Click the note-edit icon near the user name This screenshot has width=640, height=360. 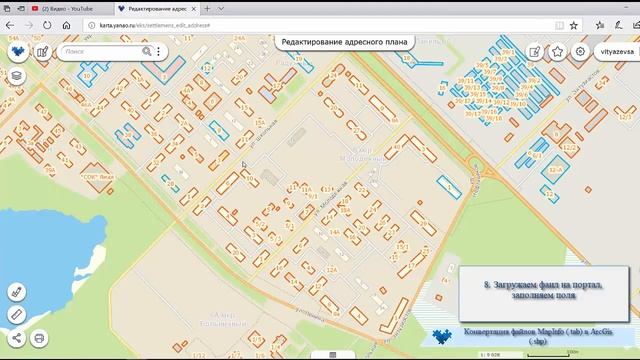(534, 52)
